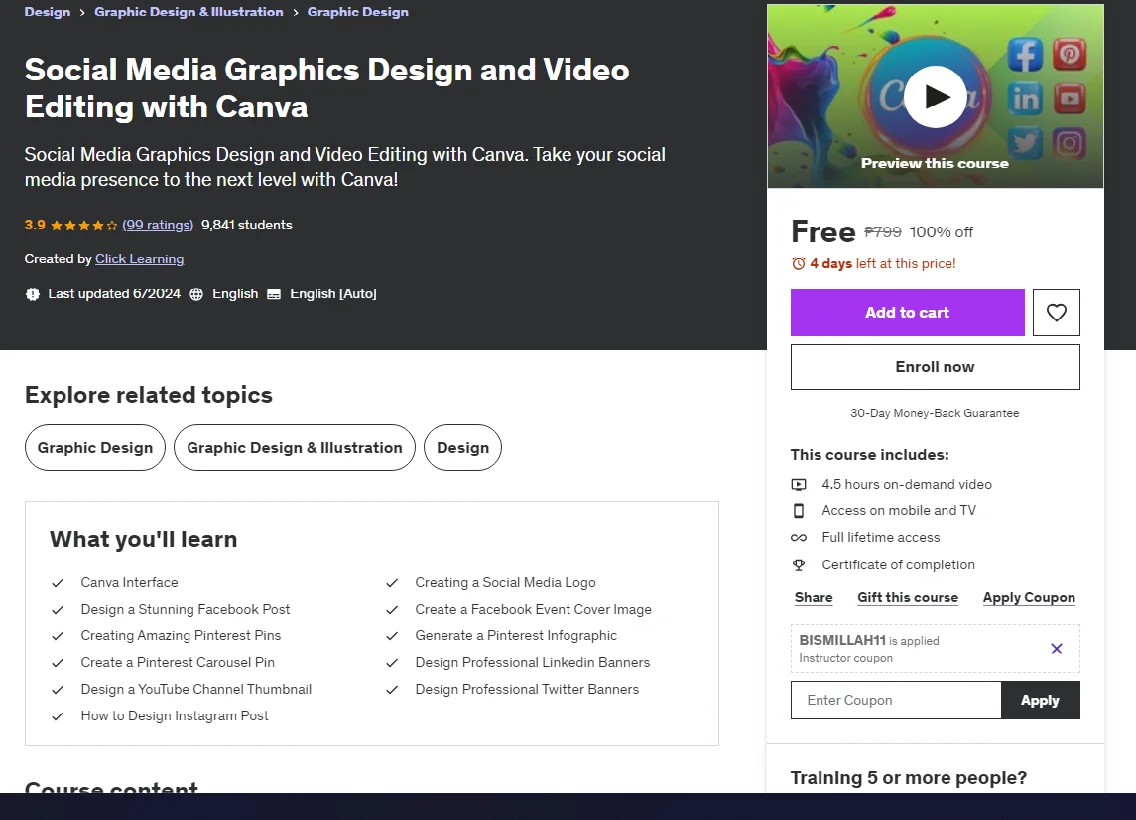Open Click Learning instructor profile
1136x820 pixels.
[139, 259]
